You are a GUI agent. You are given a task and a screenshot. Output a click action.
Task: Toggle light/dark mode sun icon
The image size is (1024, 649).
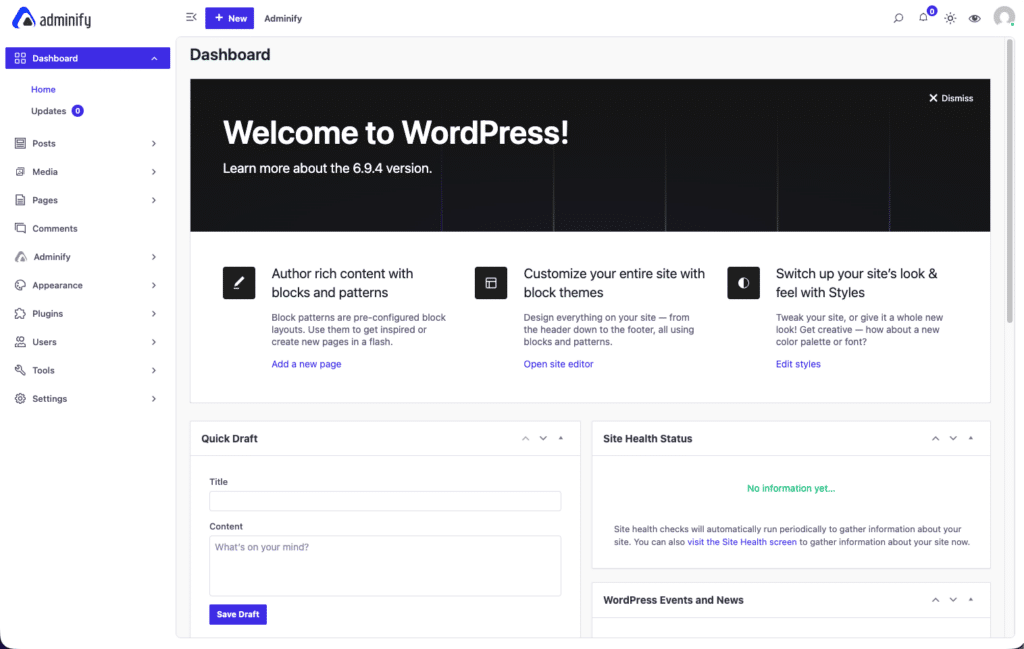point(950,18)
